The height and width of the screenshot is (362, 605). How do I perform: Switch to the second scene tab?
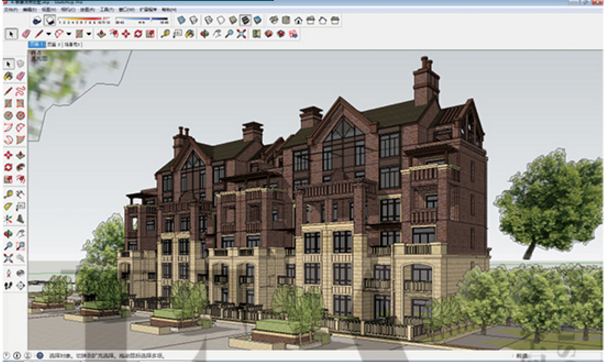tap(52, 44)
